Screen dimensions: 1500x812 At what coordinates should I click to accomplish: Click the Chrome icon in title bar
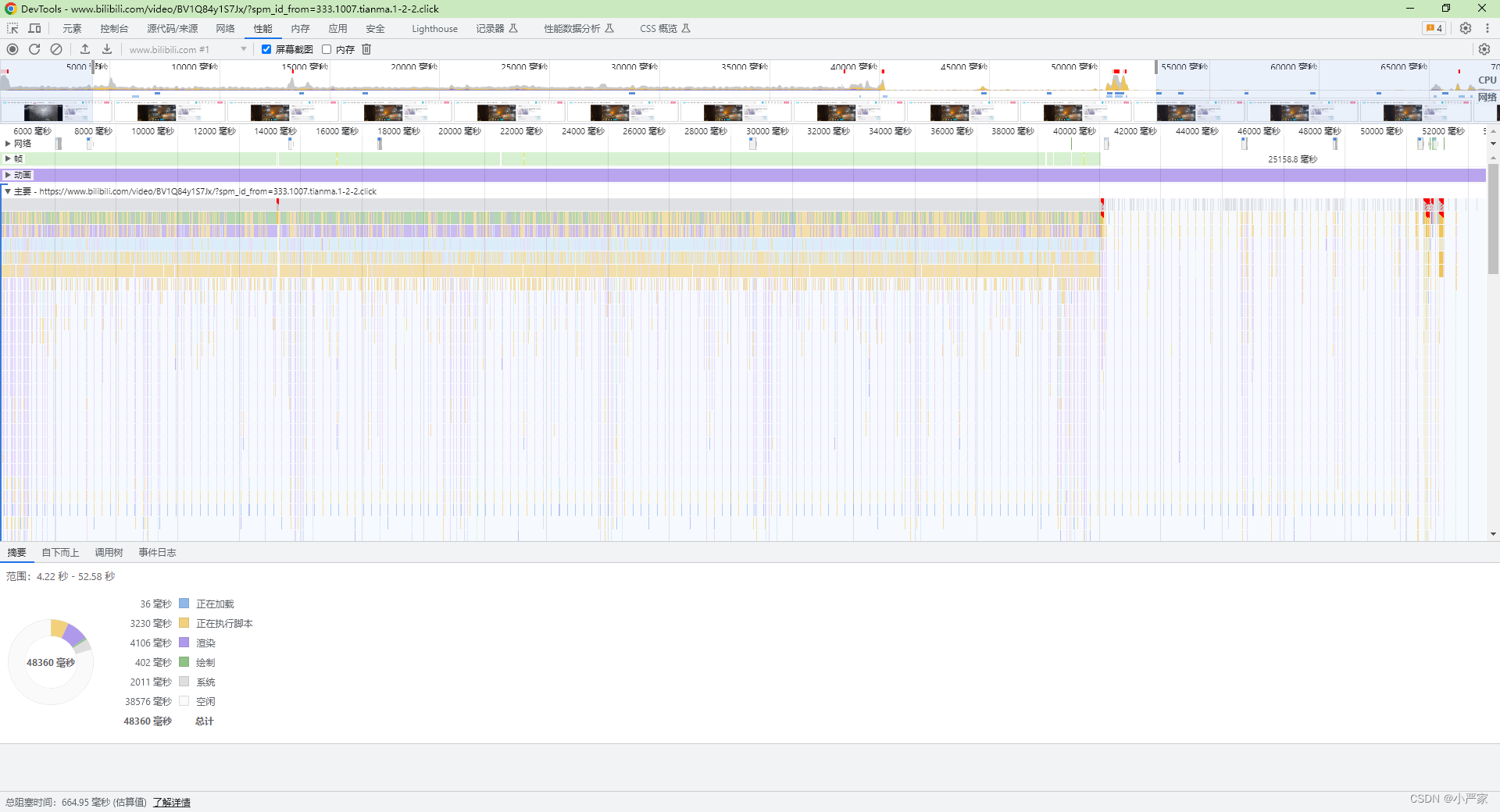[x=10, y=9]
